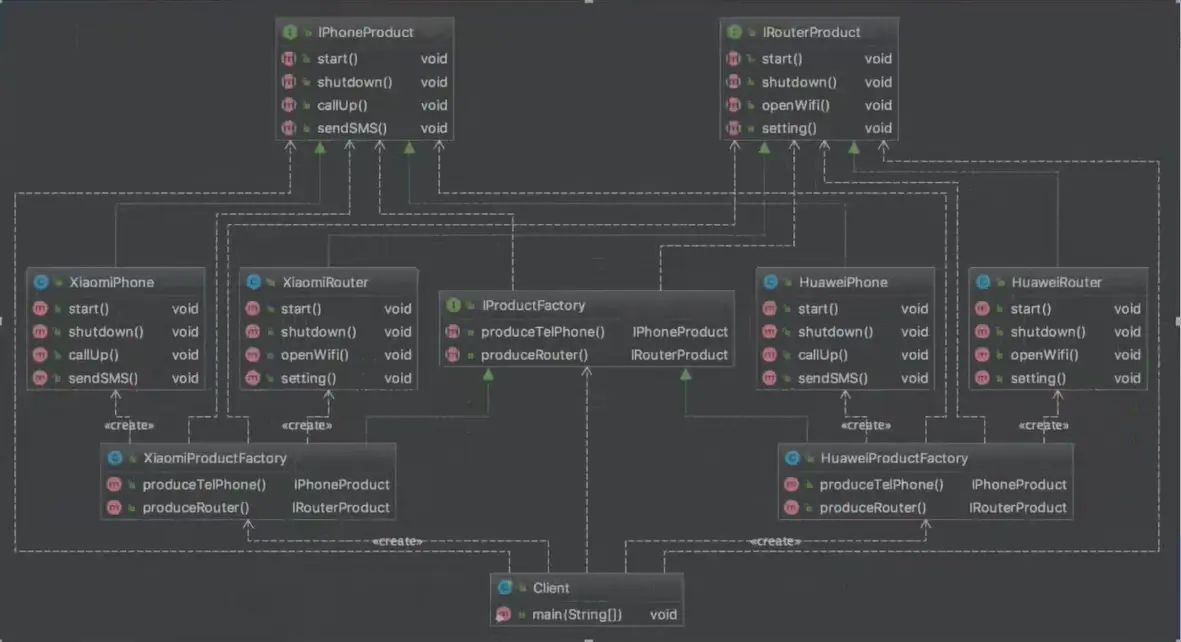The height and width of the screenshot is (642, 1181).
Task: Click shutdown() method name in XiaomiRouter
Action: pos(319,332)
